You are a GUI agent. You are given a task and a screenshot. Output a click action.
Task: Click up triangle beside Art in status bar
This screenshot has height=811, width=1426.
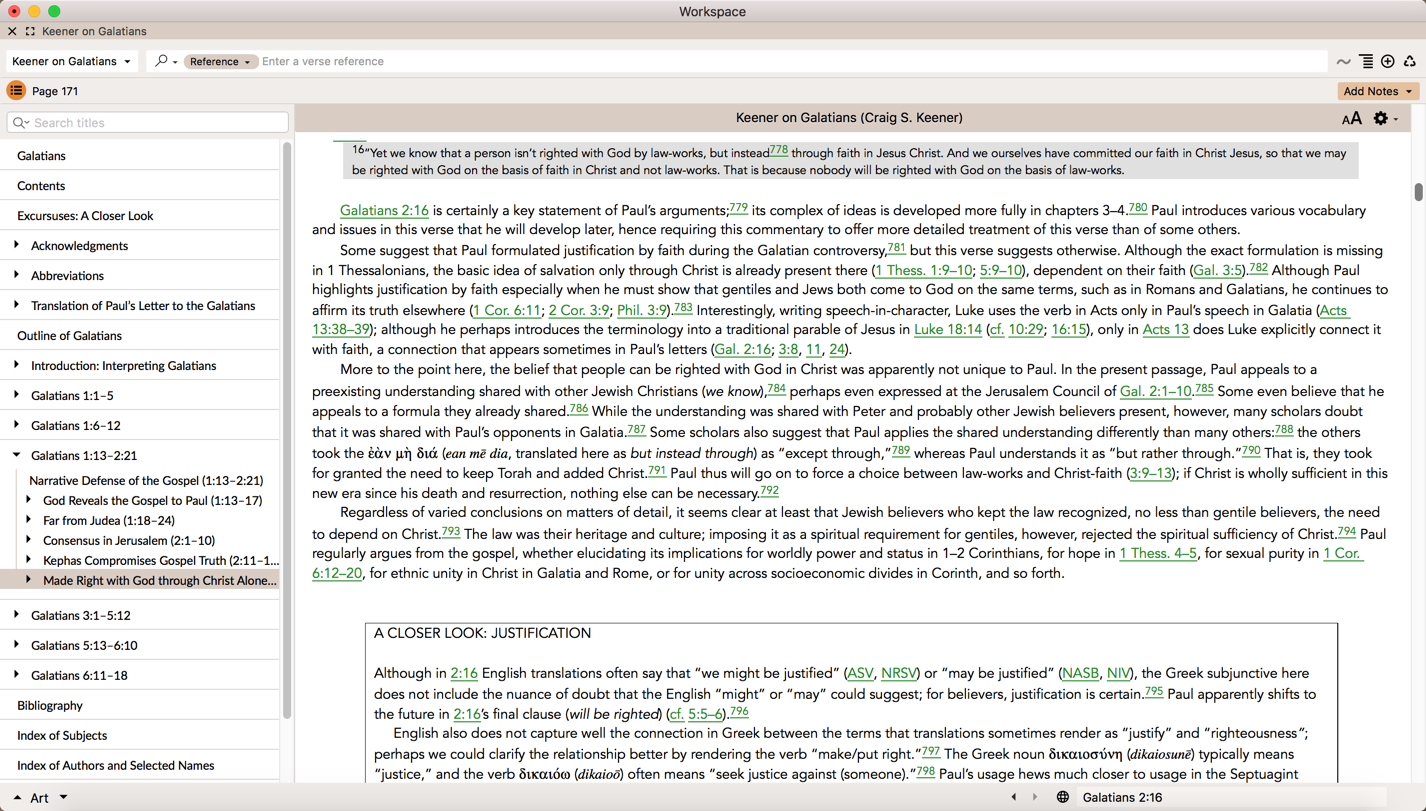[x=17, y=797]
